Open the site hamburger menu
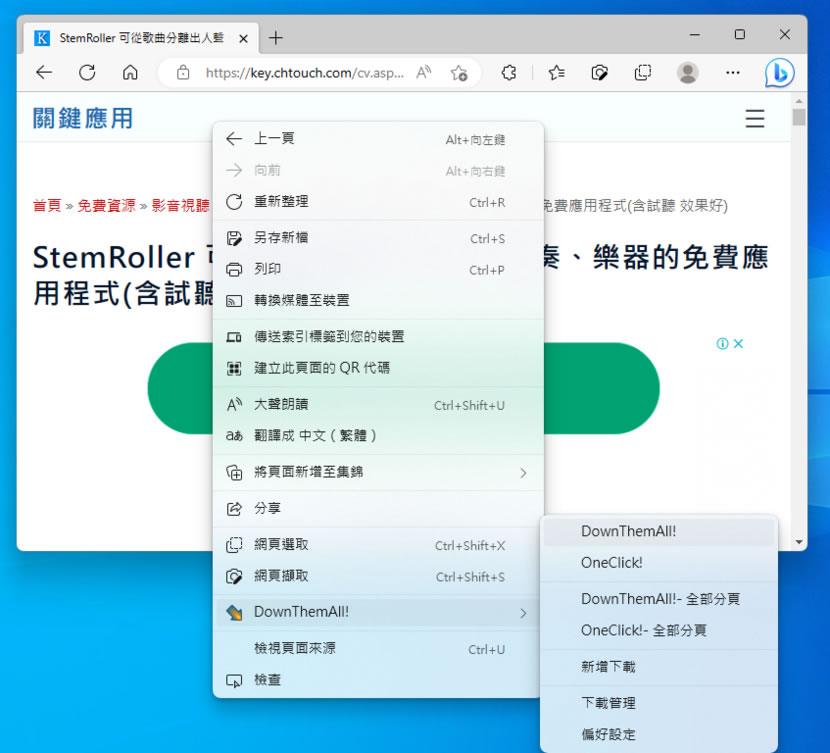The image size is (830, 753). click(755, 119)
